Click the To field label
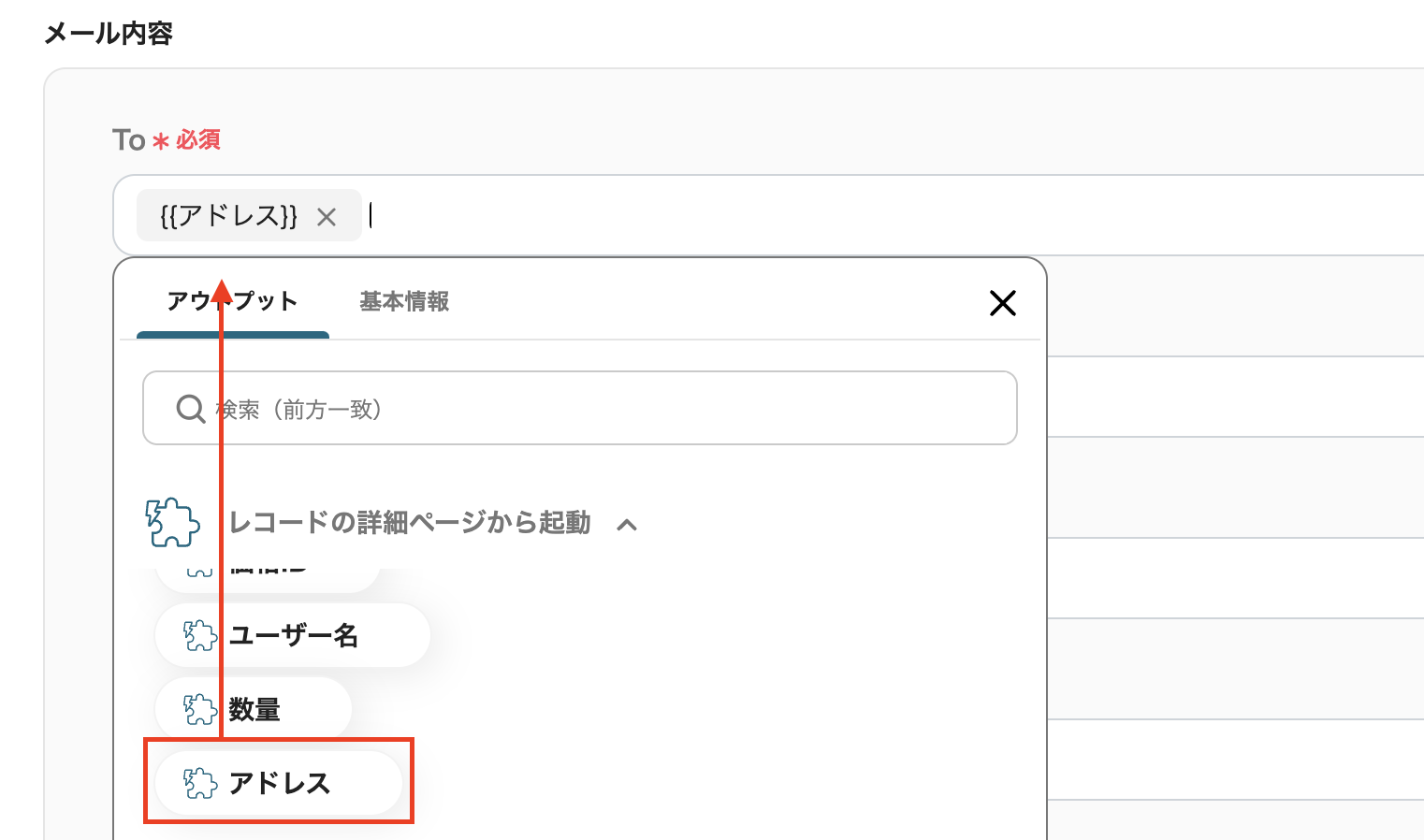The height and width of the screenshot is (840, 1424). click(x=129, y=140)
